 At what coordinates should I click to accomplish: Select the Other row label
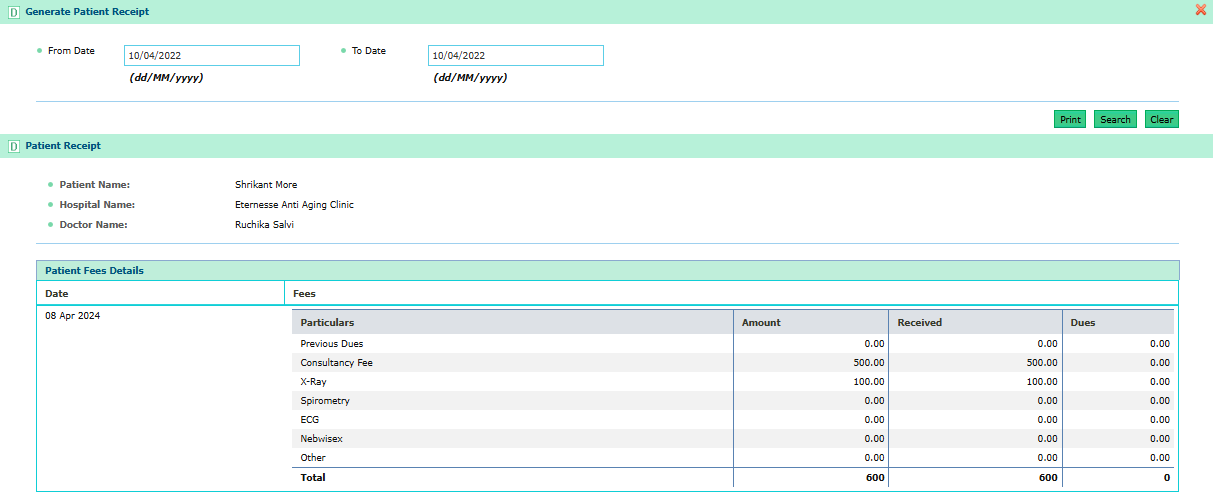[313, 458]
